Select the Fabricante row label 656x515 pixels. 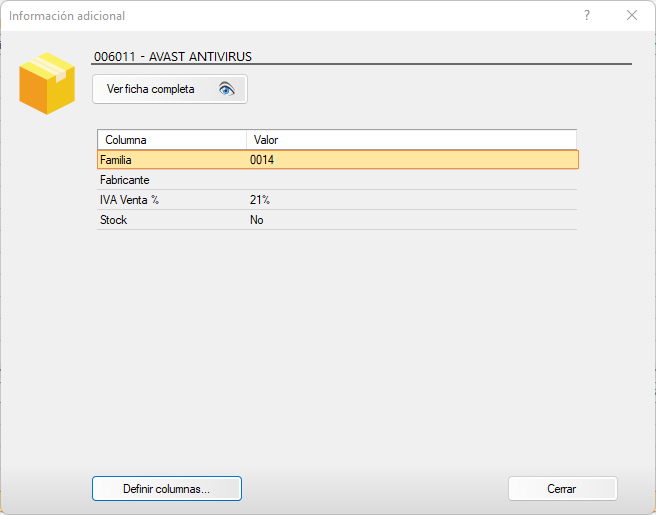125,180
